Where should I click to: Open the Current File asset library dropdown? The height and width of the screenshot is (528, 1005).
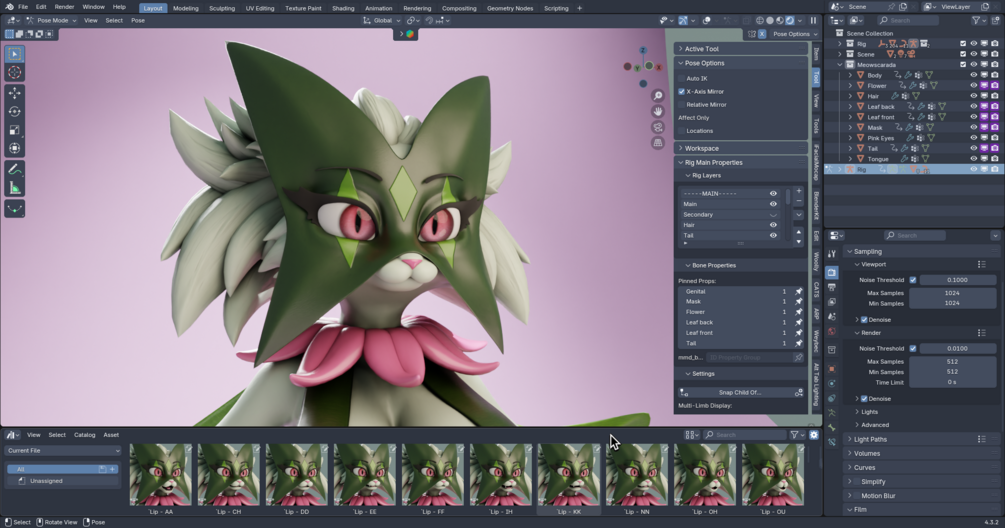(x=63, y=450)
